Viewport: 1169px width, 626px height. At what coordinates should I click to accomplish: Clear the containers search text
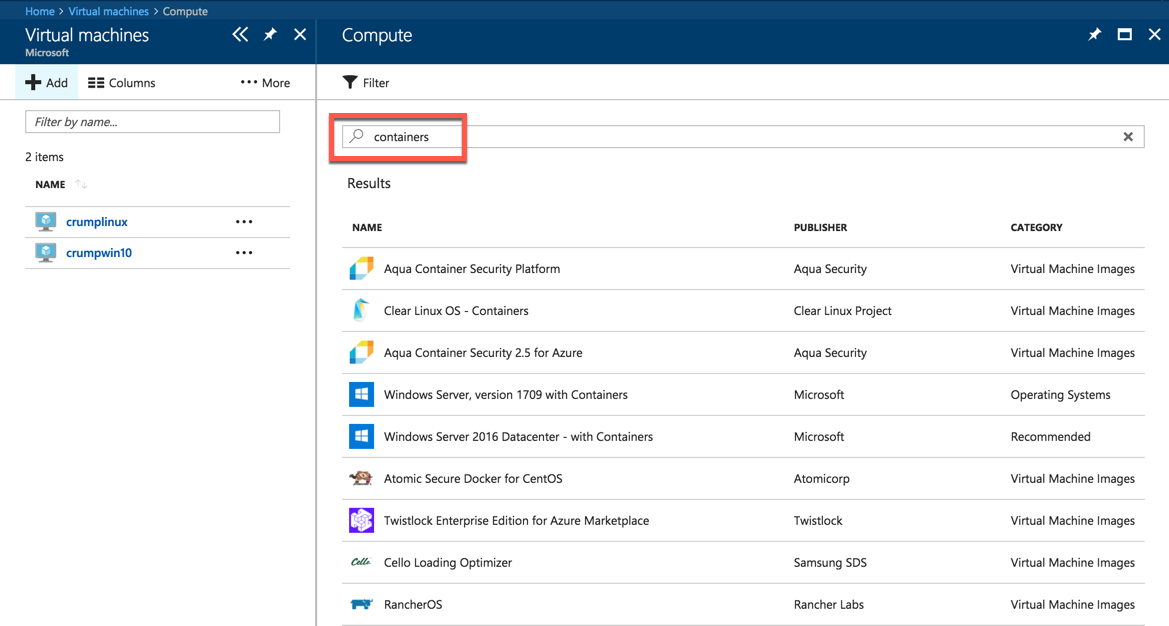click(1128, 137)
